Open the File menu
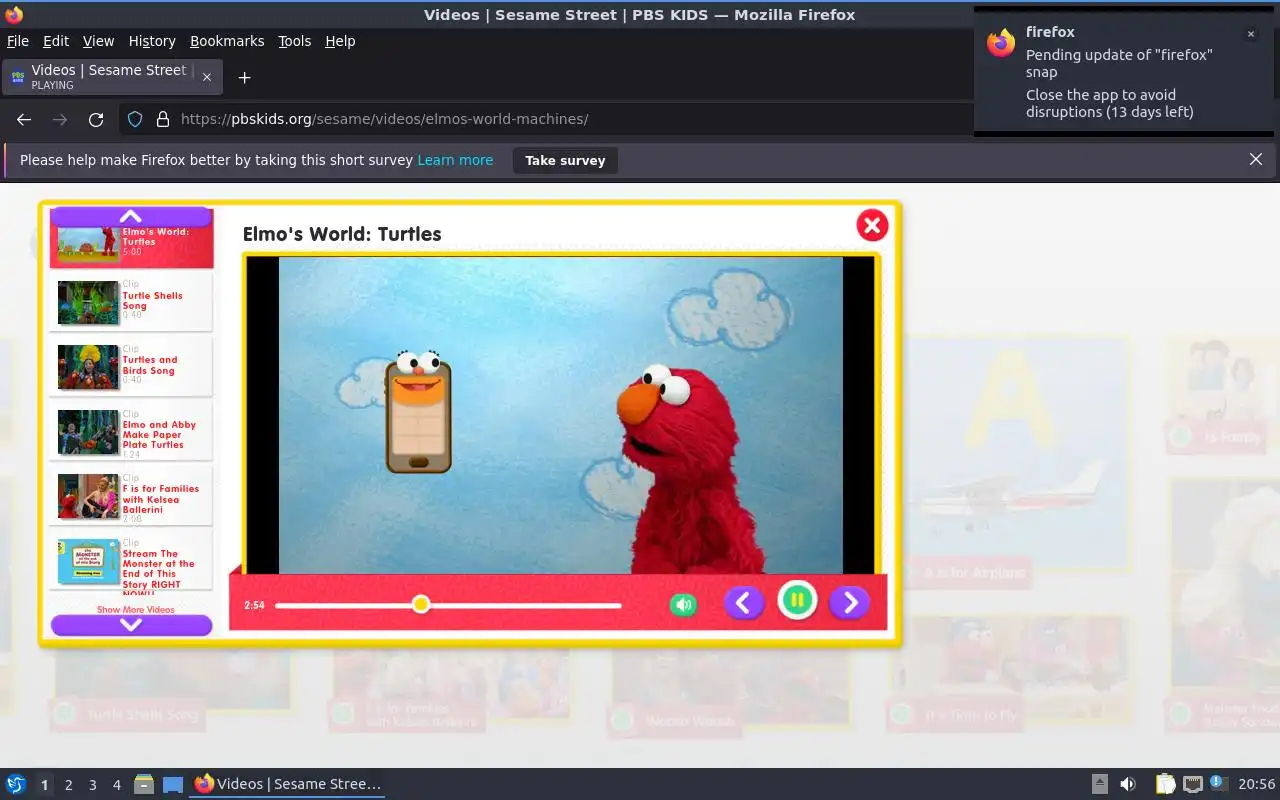1280x800 pixels. coord(18,41)
